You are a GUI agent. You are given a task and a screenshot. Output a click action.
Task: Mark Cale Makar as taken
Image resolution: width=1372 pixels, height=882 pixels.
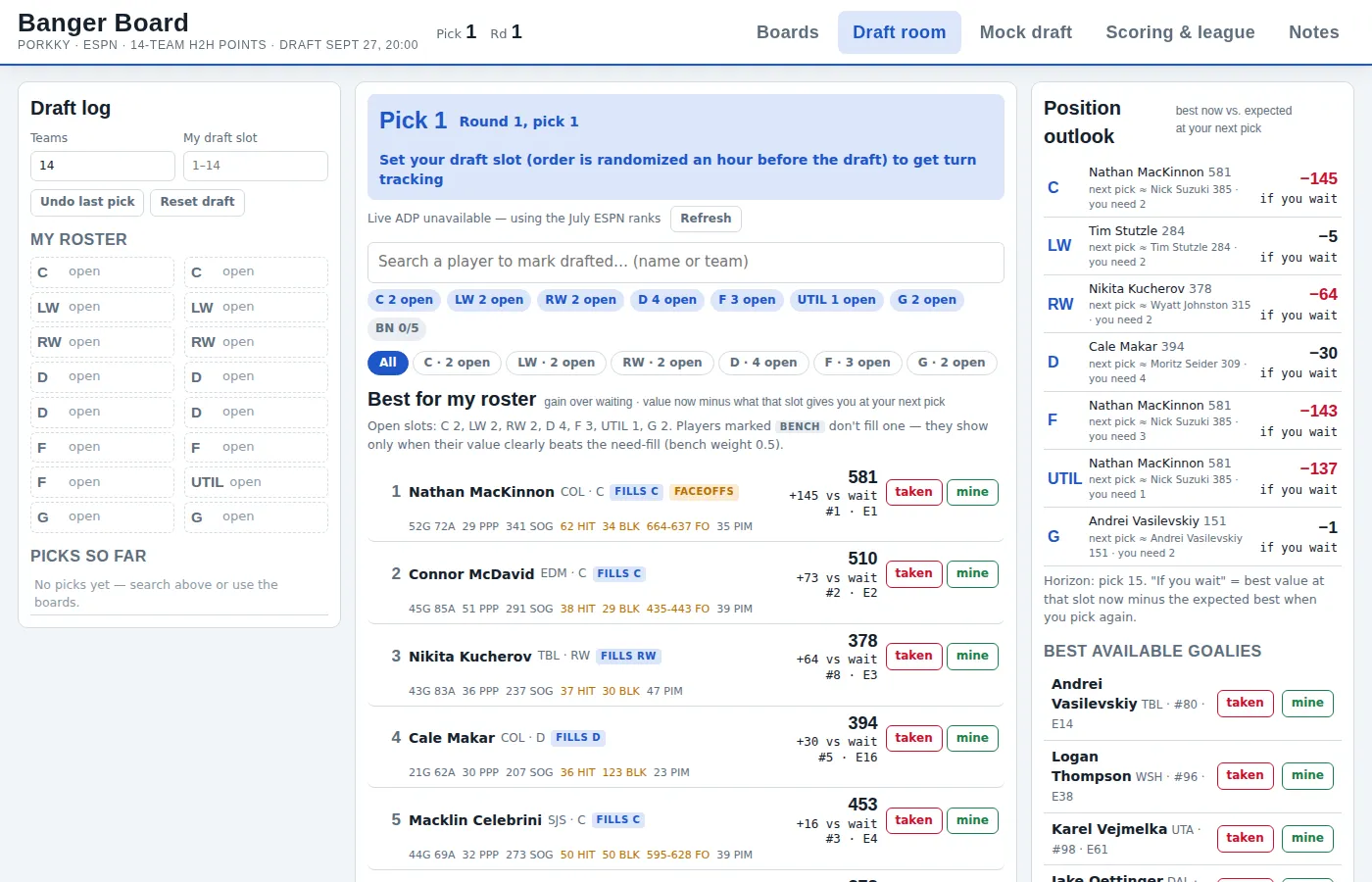pos(913,738)
